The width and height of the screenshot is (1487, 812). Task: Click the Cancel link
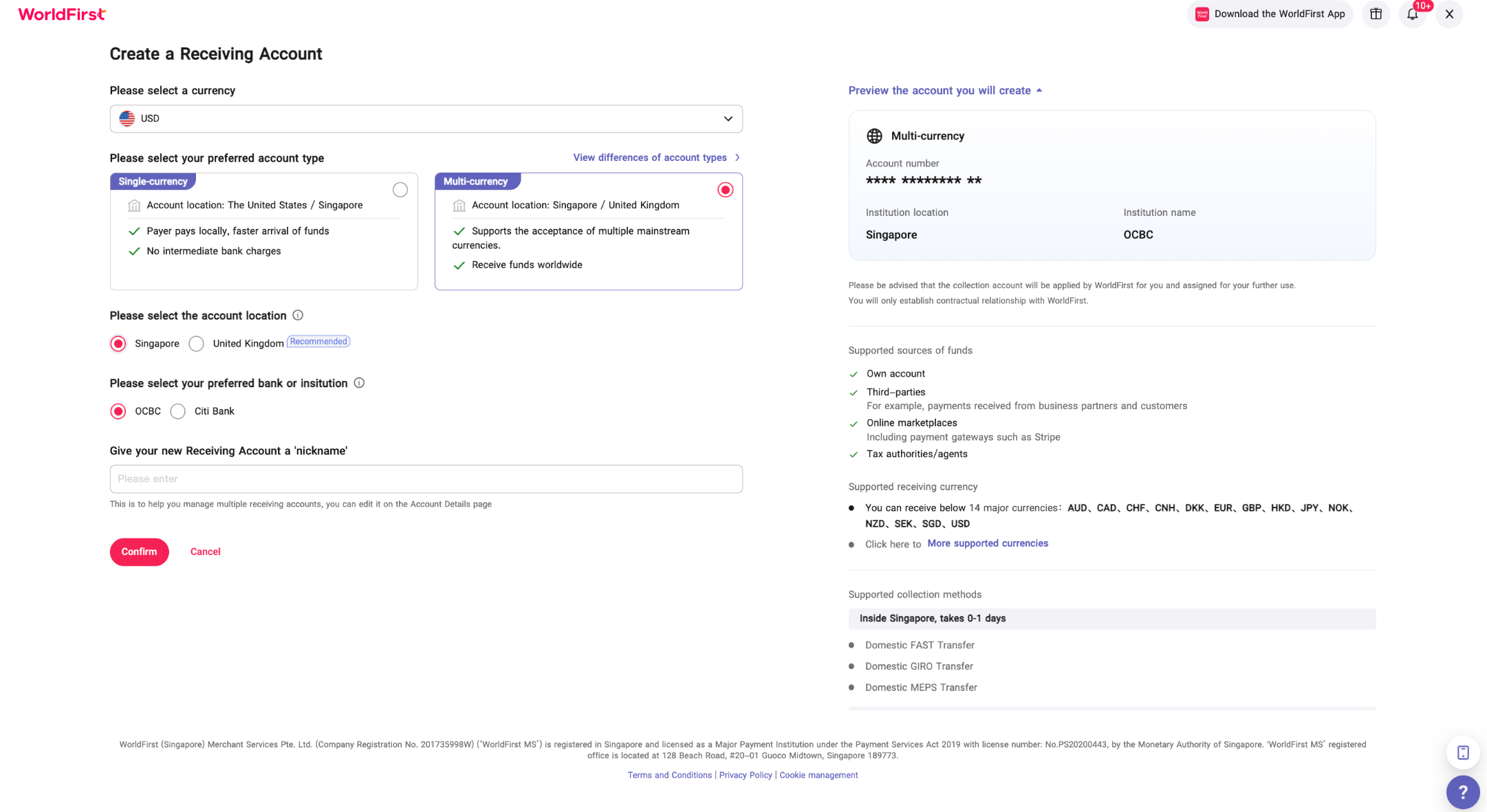[x=205, y=551]
